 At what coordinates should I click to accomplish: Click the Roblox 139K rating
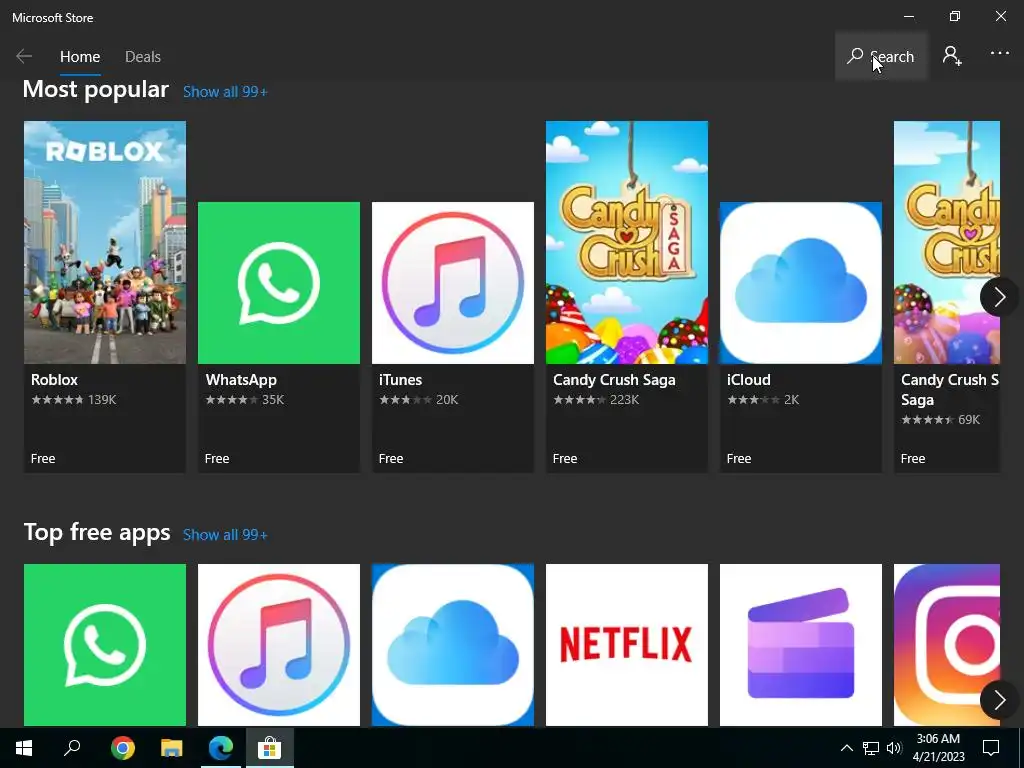pyautogui.click(x=74, y=400)
